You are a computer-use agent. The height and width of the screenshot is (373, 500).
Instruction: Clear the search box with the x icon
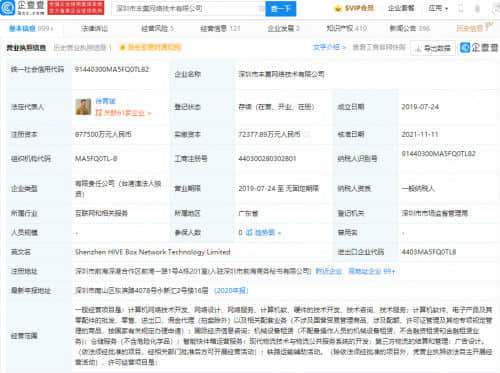click(x=261, y=9)
